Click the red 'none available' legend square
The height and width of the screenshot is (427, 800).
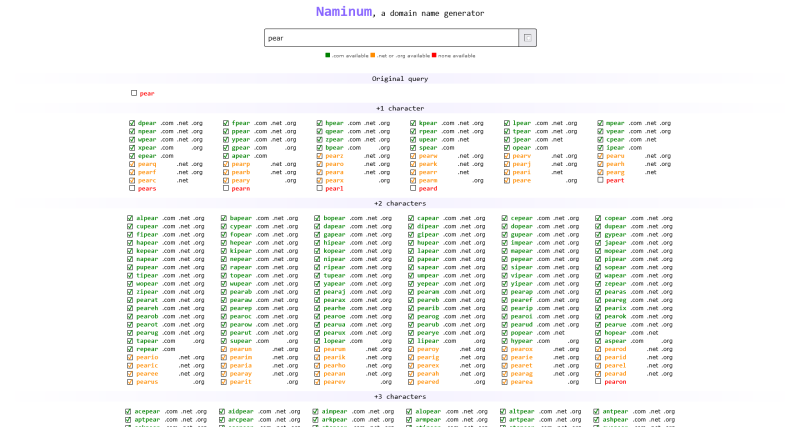coord(434,56)
